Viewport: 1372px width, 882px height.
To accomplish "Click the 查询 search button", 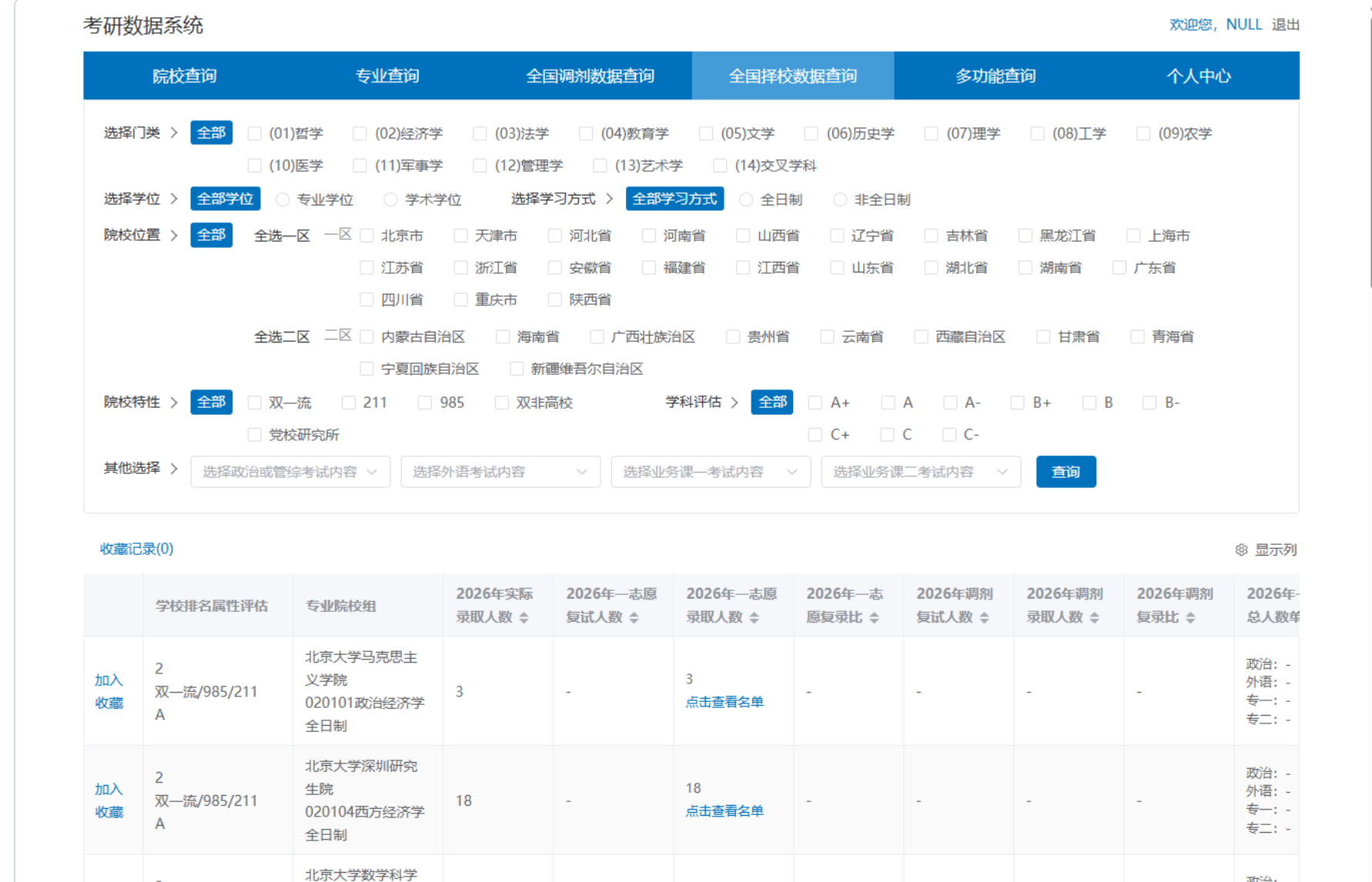I will (x=1066, y=472).
